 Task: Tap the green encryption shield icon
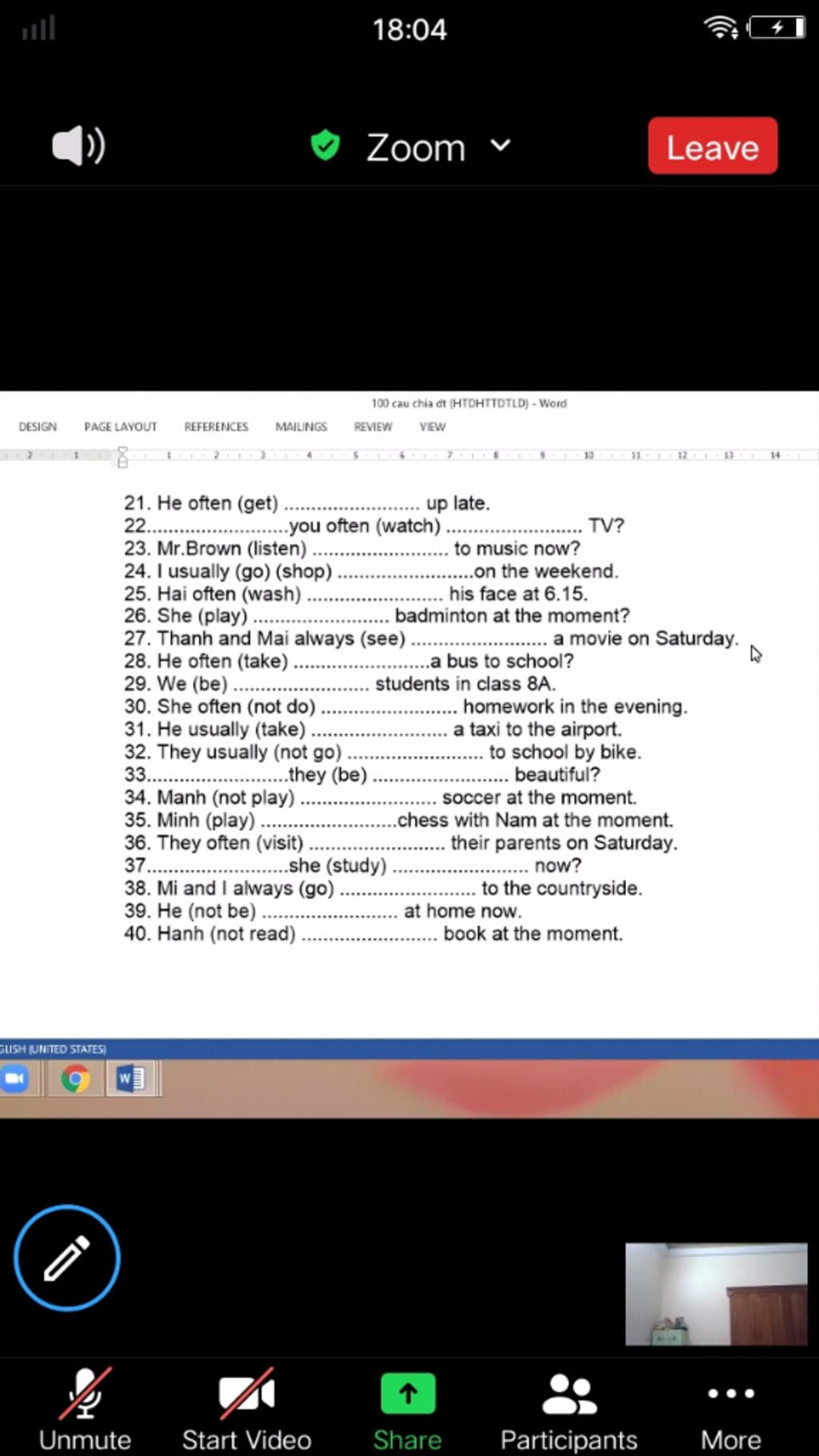326,146
